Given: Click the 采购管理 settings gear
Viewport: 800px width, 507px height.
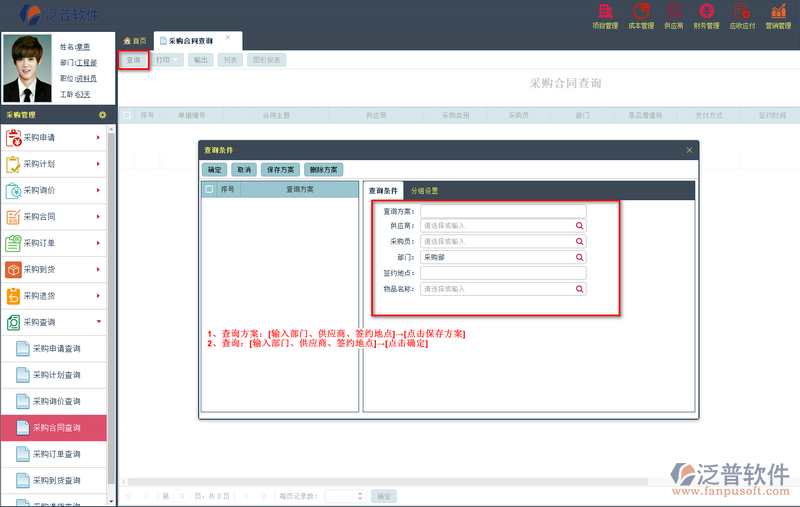Looking at the screenshot, I should pyautogui.click(x=102, y=115).
